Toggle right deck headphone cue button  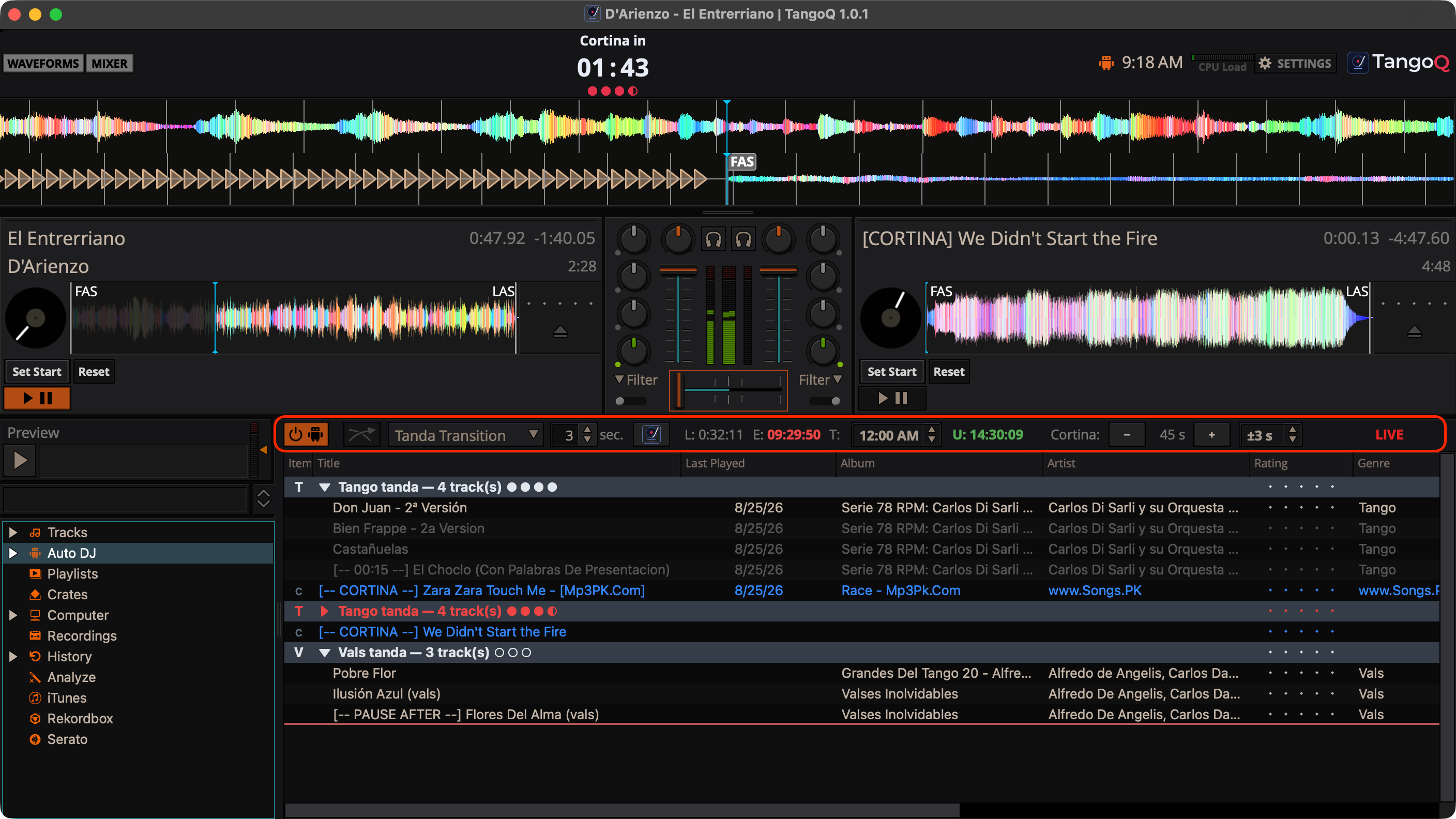(x=744, y=240)
